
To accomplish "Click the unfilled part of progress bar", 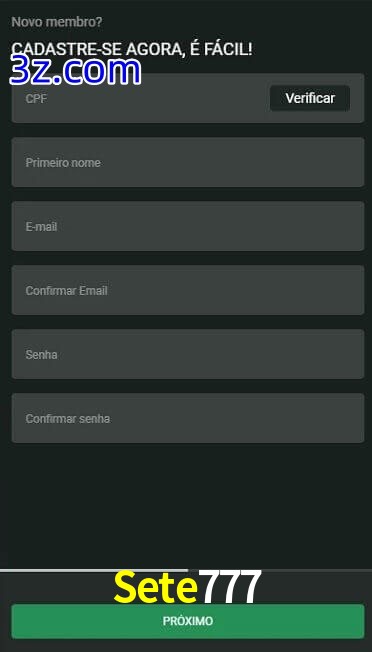I will click(280, 570).
